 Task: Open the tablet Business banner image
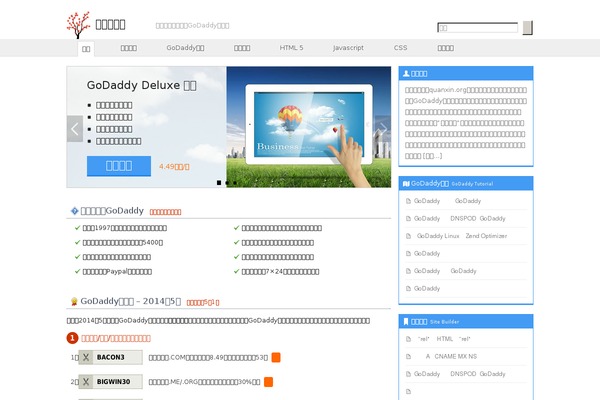coord(309,127)
